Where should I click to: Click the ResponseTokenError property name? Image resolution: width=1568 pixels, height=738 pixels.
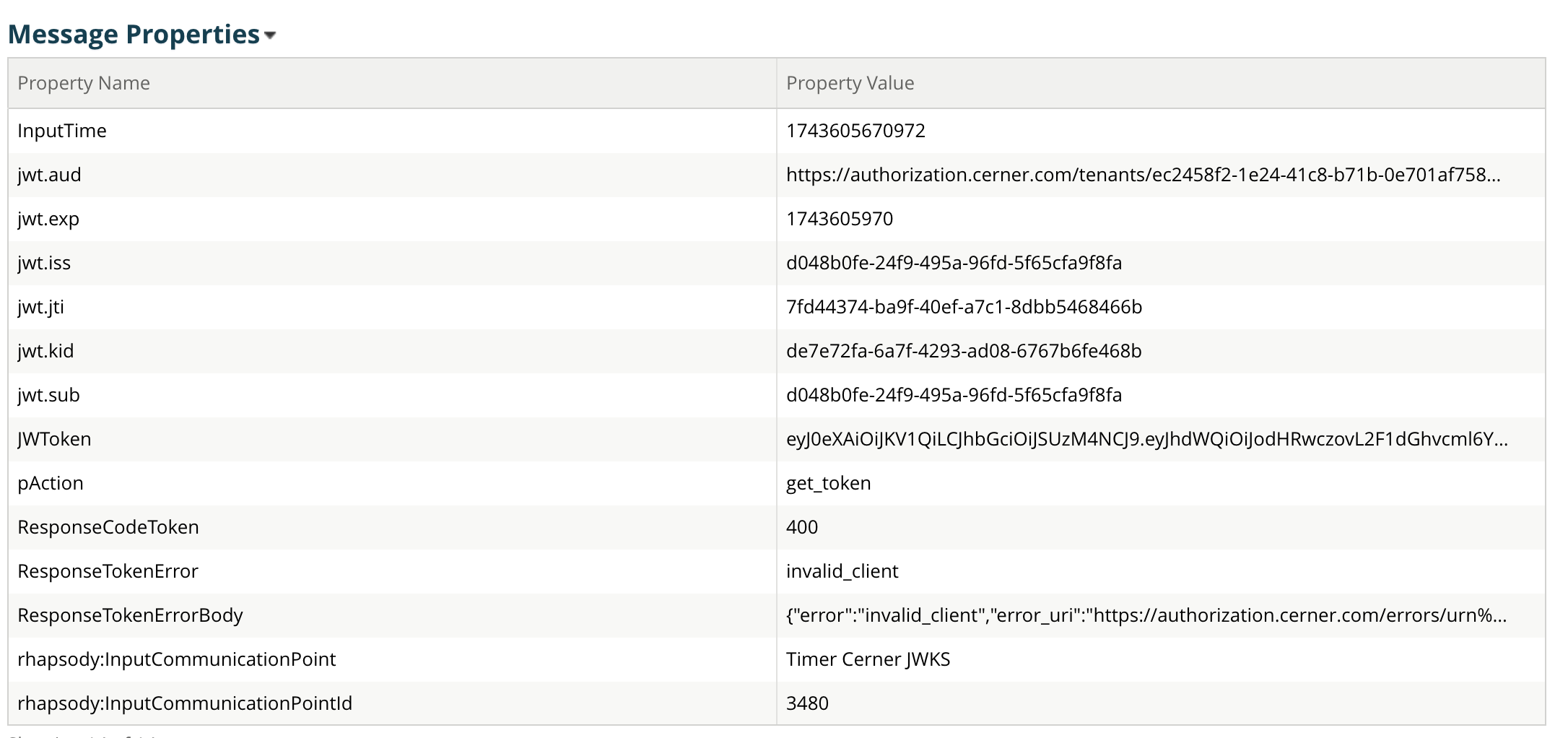[x=108, y=571]
